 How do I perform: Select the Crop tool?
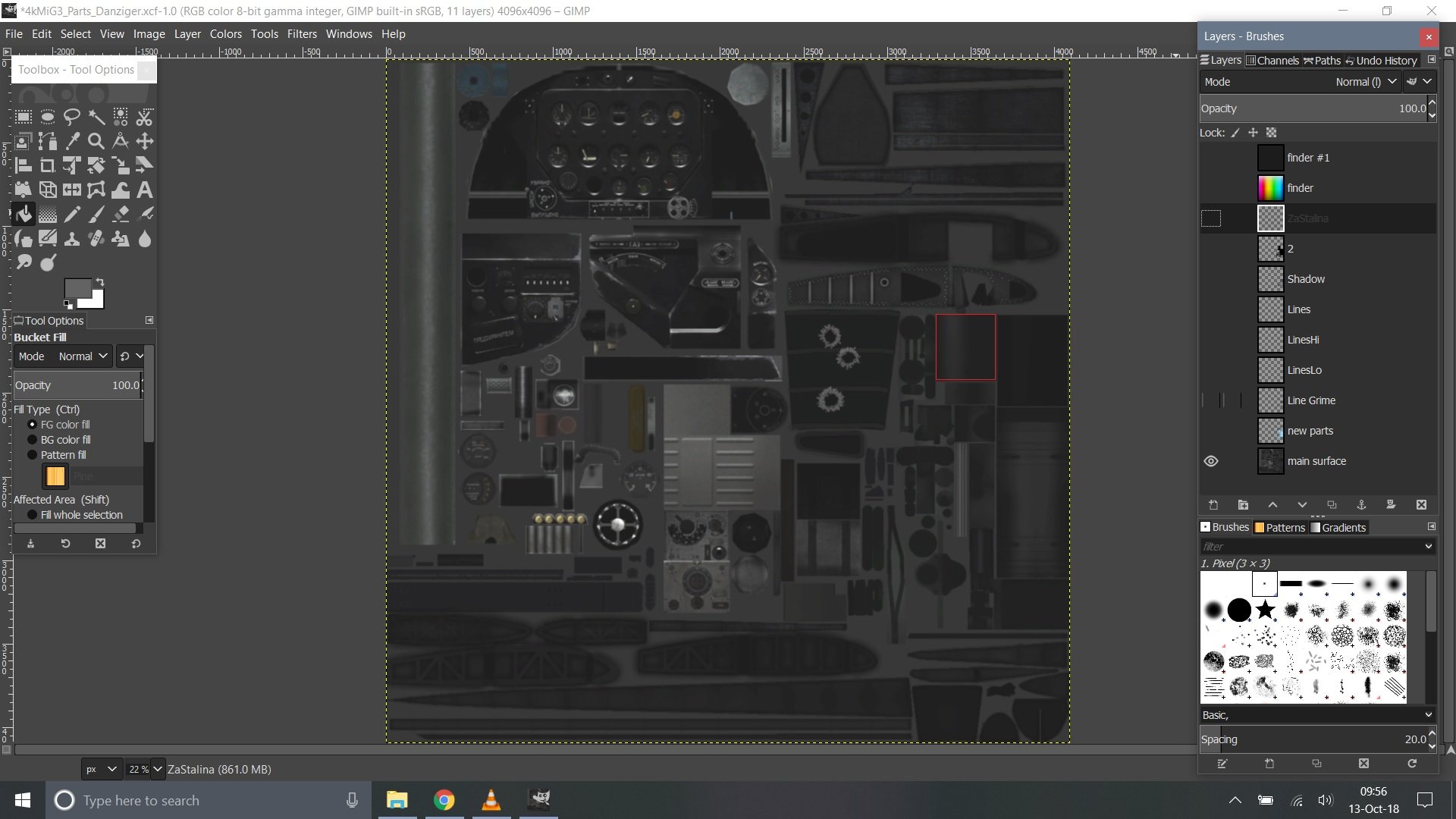click(48, 165)
